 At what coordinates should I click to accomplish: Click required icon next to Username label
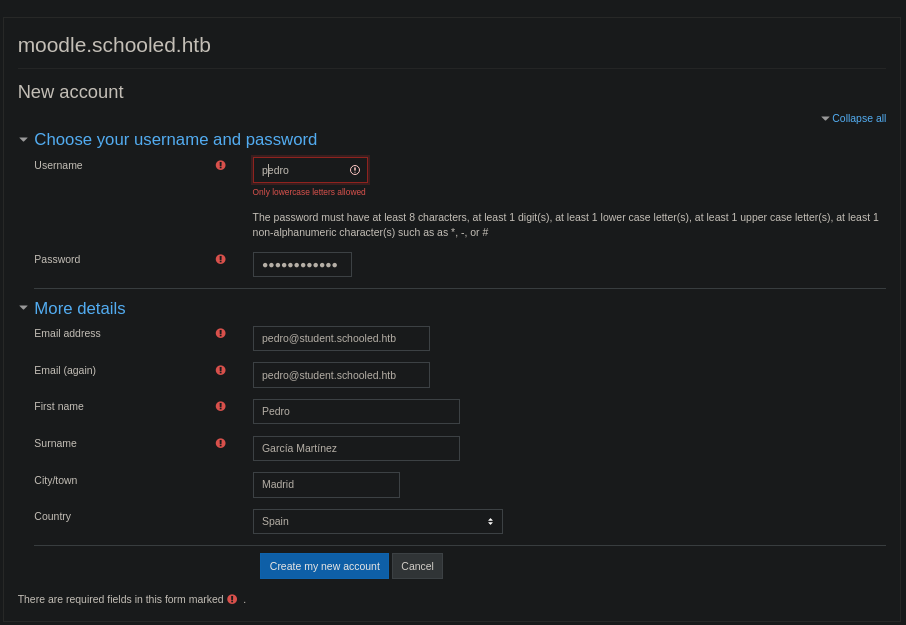221,165
